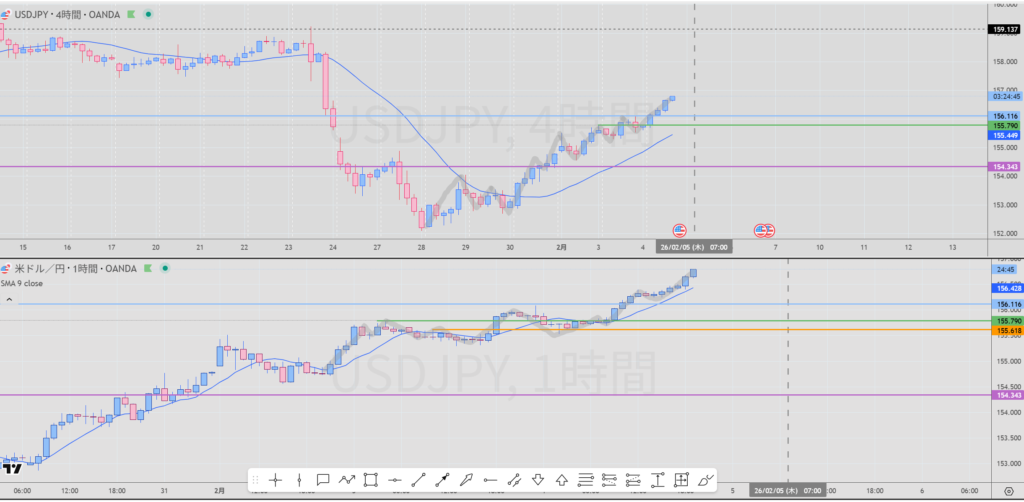Grab the drawing toolbar drag handle
The height and width of the screenshot is (502, 1024).
pos(255,480)
